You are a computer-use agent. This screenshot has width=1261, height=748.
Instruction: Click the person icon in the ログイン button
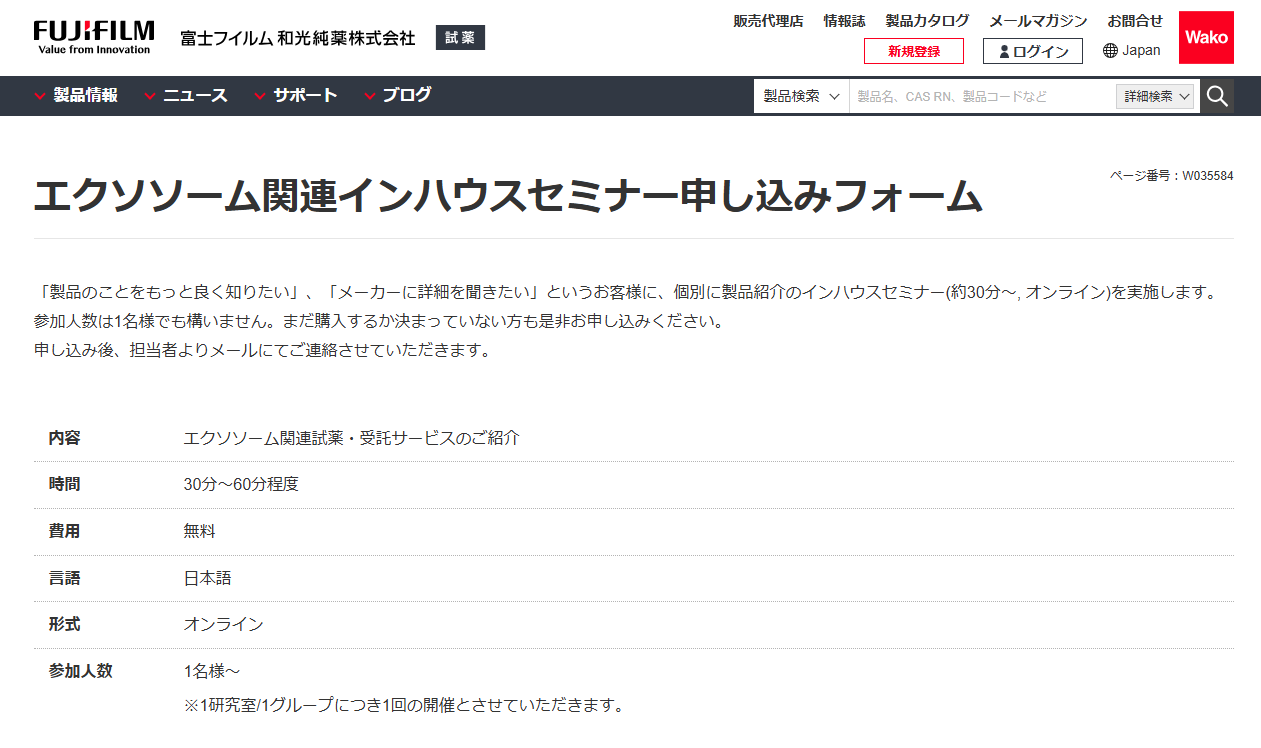(x=1004, y=52)
